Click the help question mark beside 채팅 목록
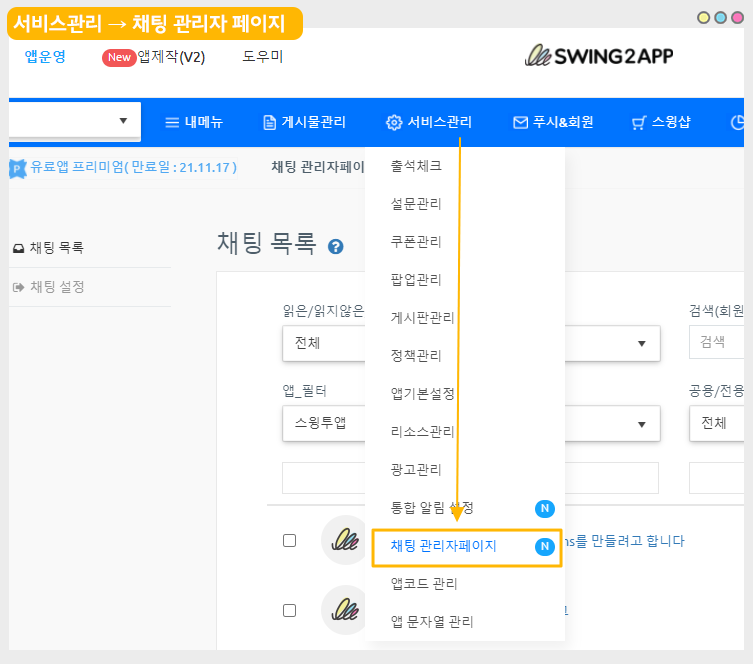Viewport: 753px width, 664px height. pyautogui.click(x=336, y=246)
